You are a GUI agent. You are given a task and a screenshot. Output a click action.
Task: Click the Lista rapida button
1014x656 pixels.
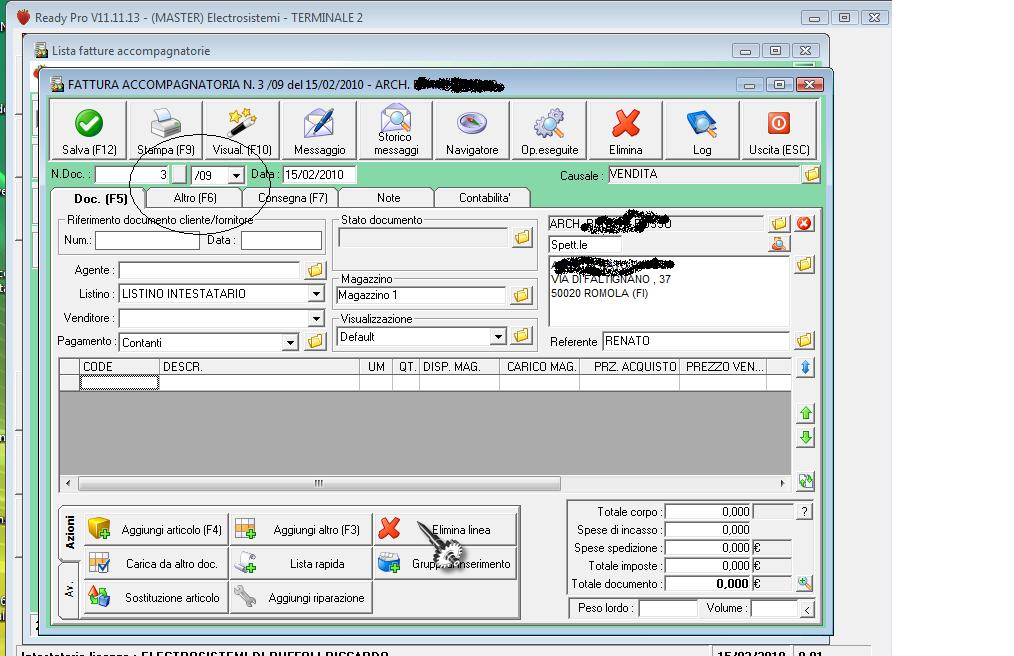(x=302, y=564)
